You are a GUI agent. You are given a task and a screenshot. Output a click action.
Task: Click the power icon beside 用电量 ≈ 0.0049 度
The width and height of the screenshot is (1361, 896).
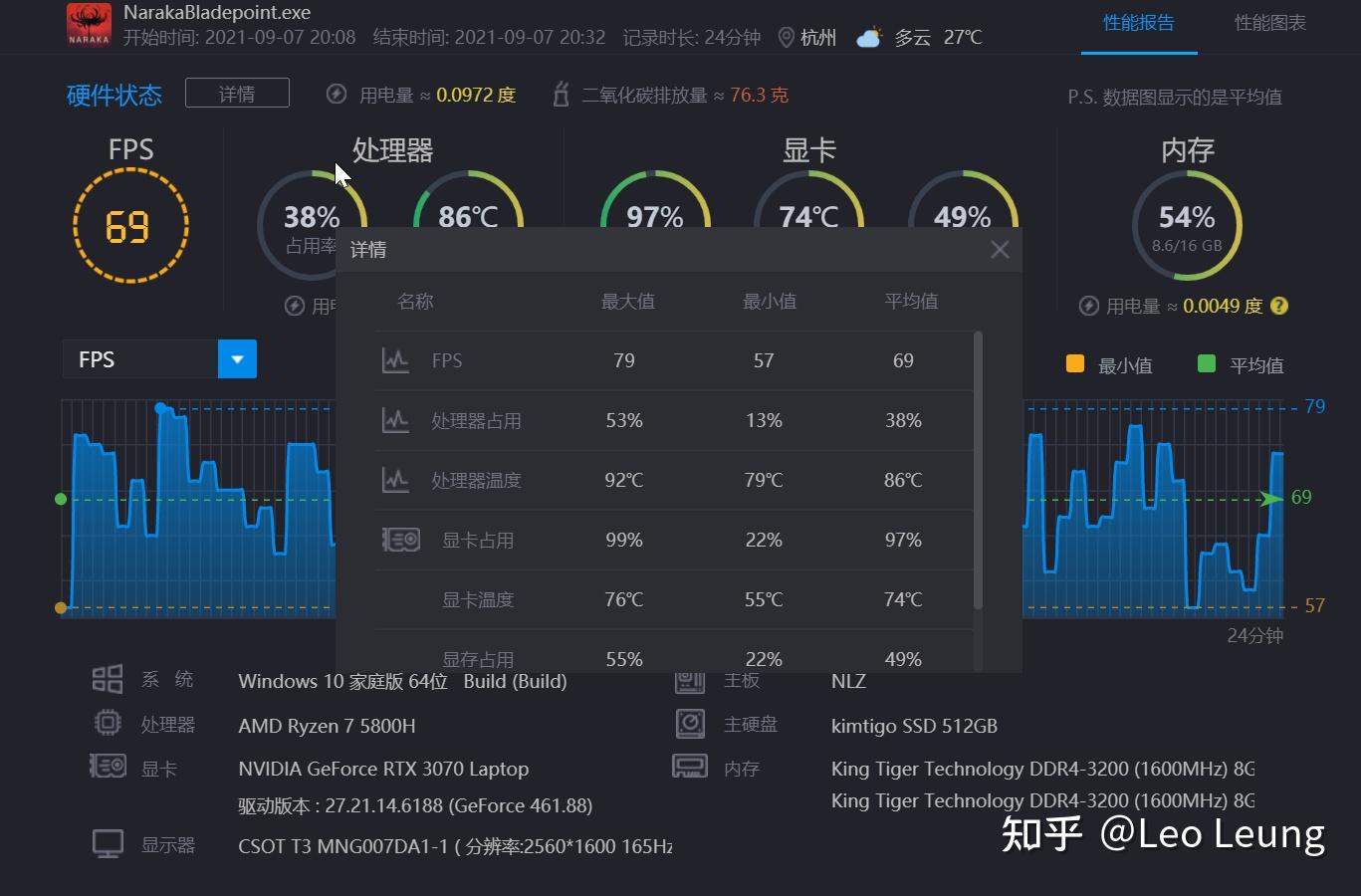[1089, 306]
